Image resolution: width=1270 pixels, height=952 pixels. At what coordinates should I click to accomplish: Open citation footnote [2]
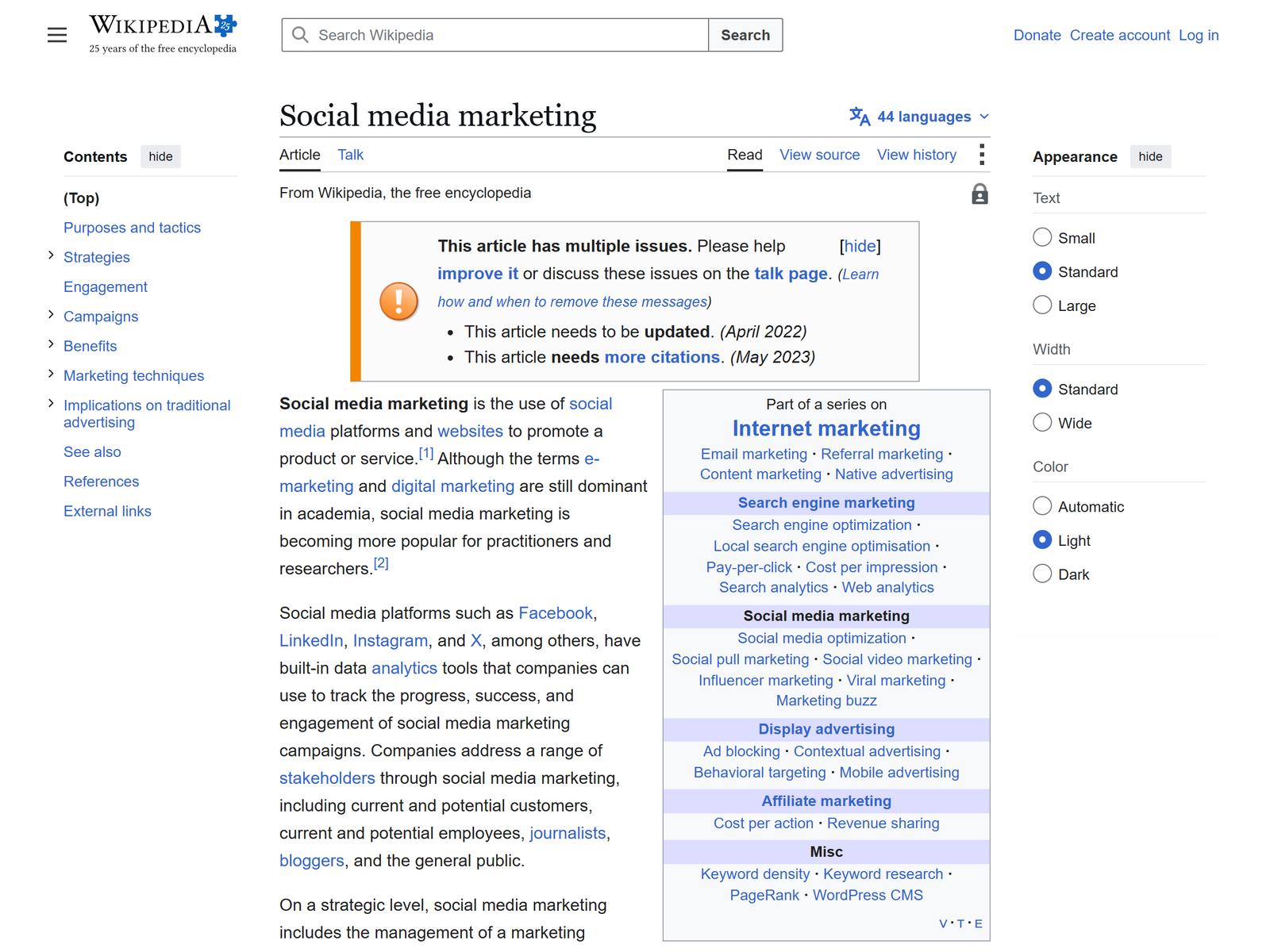[381, 563]
